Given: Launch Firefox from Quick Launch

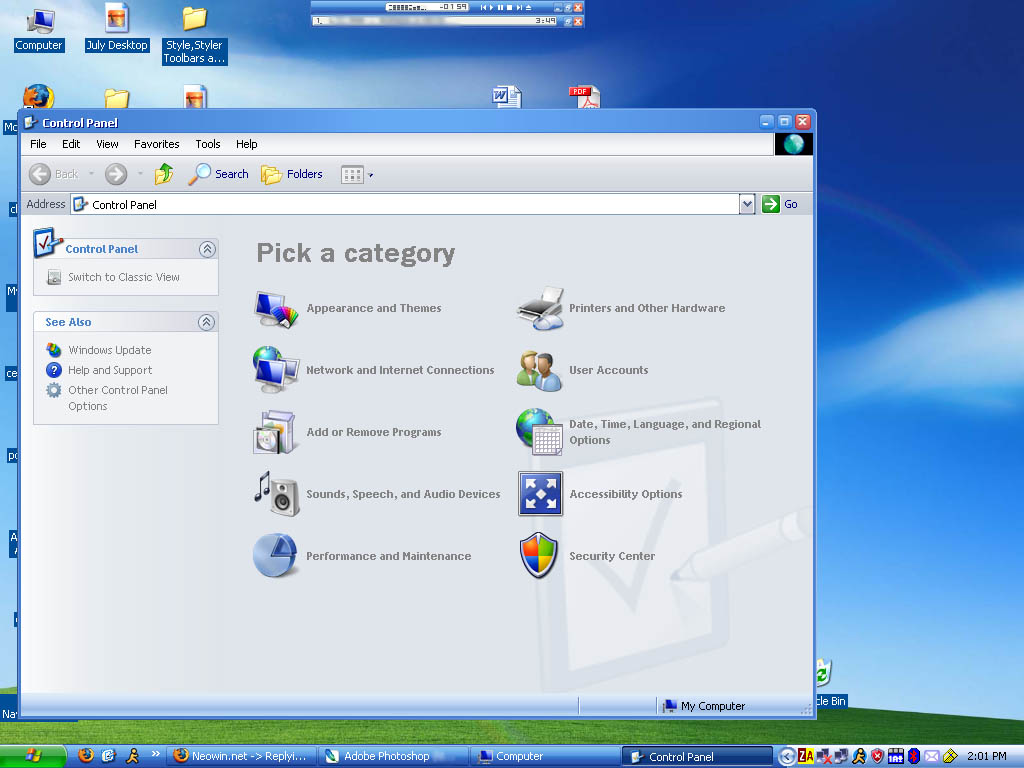Looking at the screenshot, I should coord(86,756).
